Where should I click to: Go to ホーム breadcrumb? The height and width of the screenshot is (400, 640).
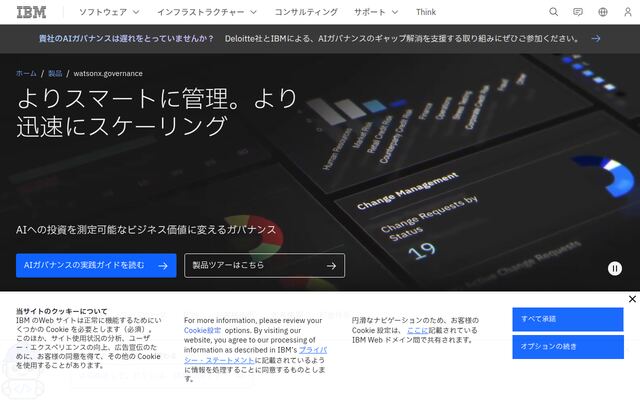(x=26, y=73)
